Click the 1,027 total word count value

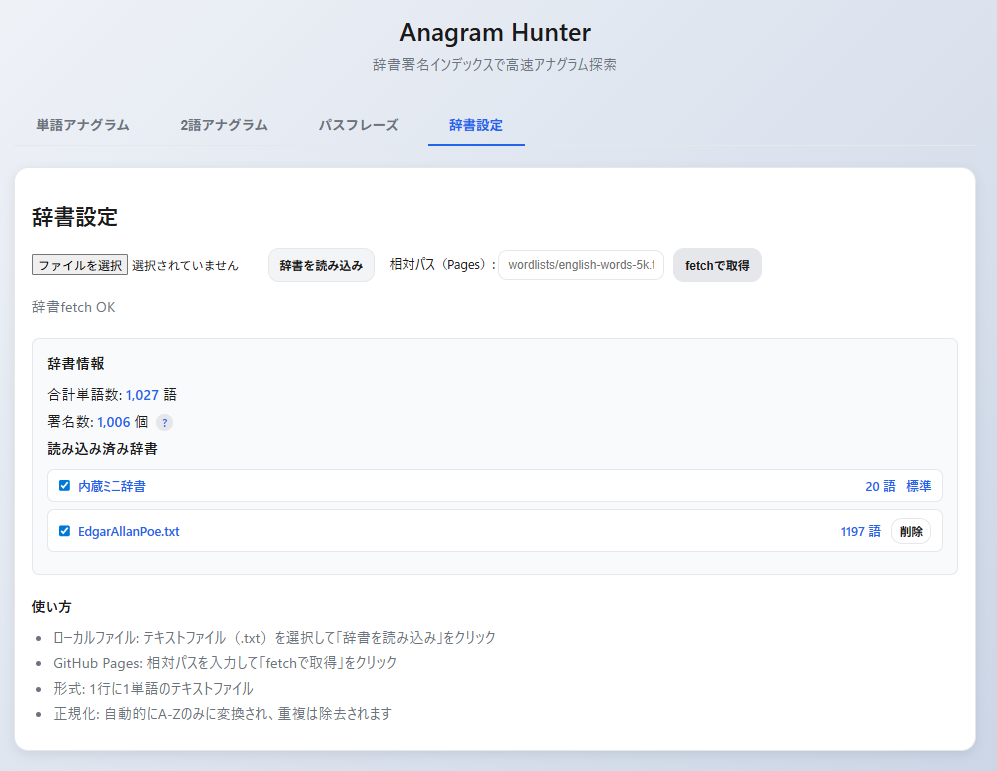coord(142,395)
